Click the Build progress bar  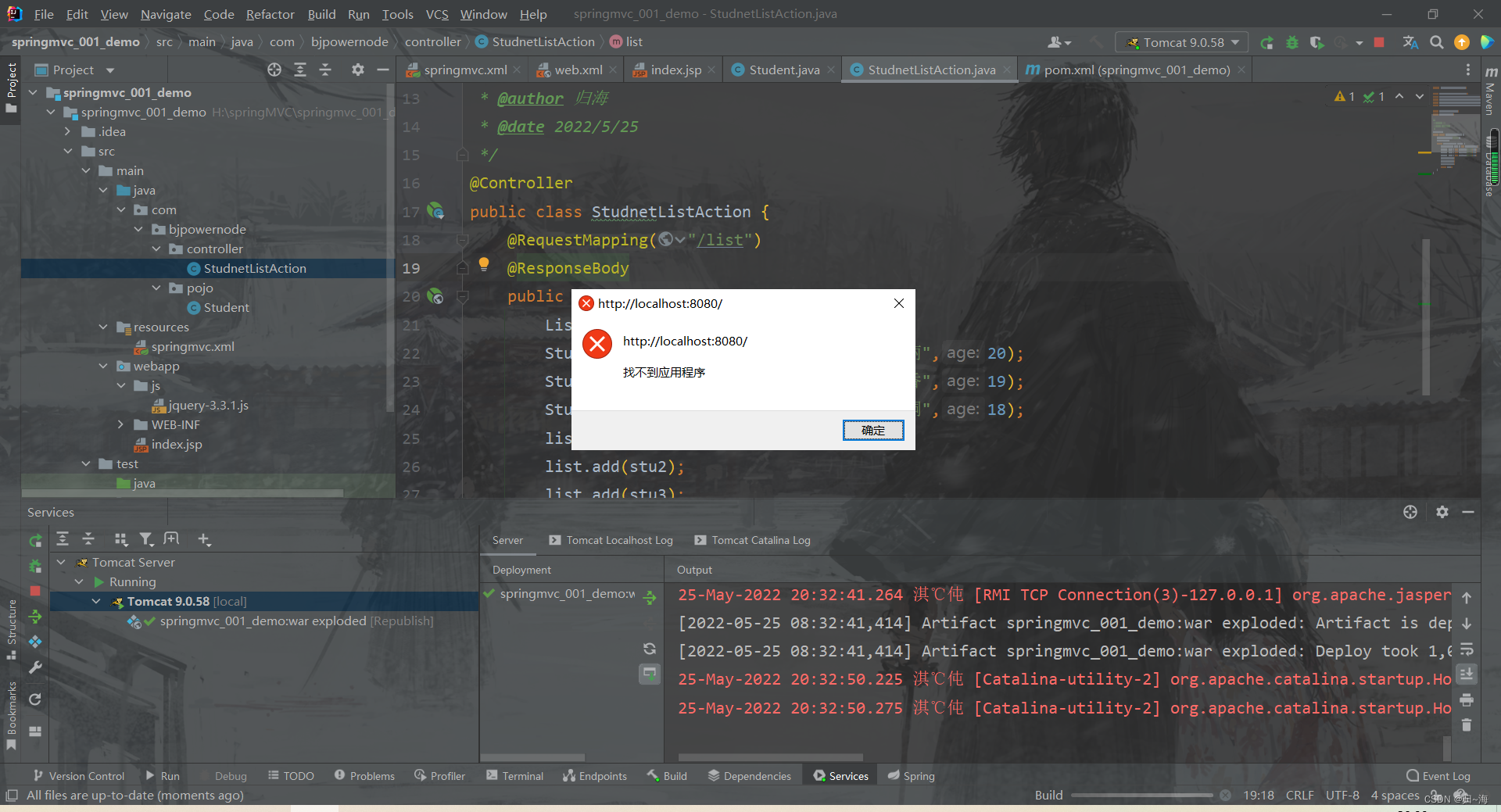click(1141, 796)
